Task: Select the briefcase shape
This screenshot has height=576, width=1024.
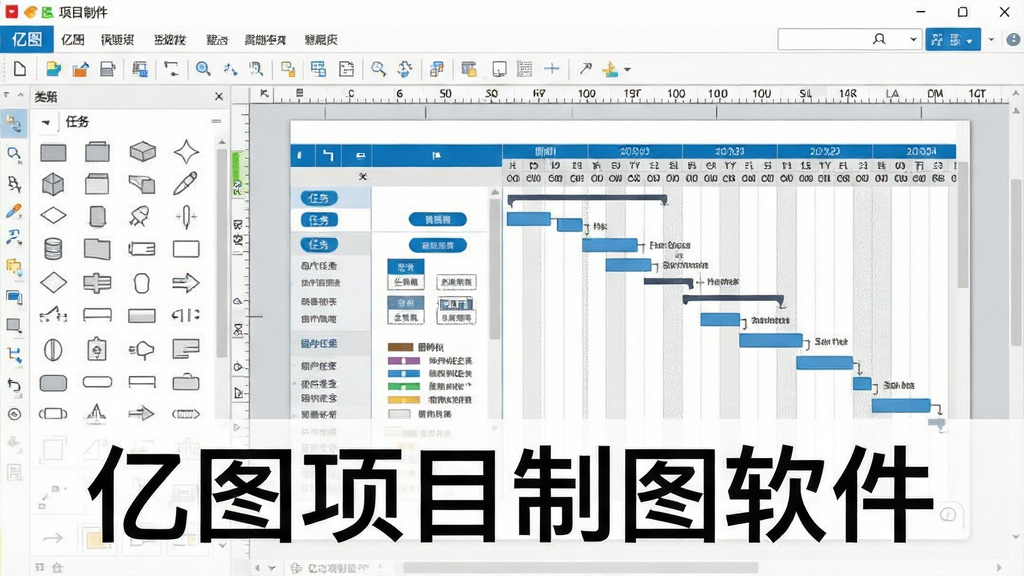Action: 185,381
